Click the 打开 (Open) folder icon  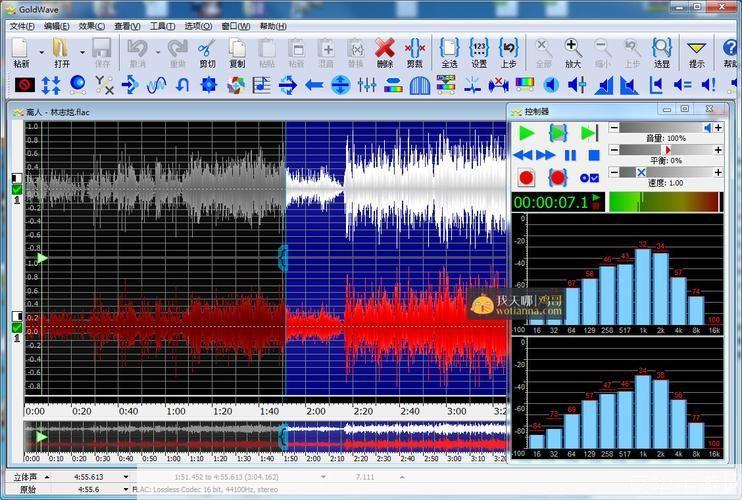click(62, 48)
